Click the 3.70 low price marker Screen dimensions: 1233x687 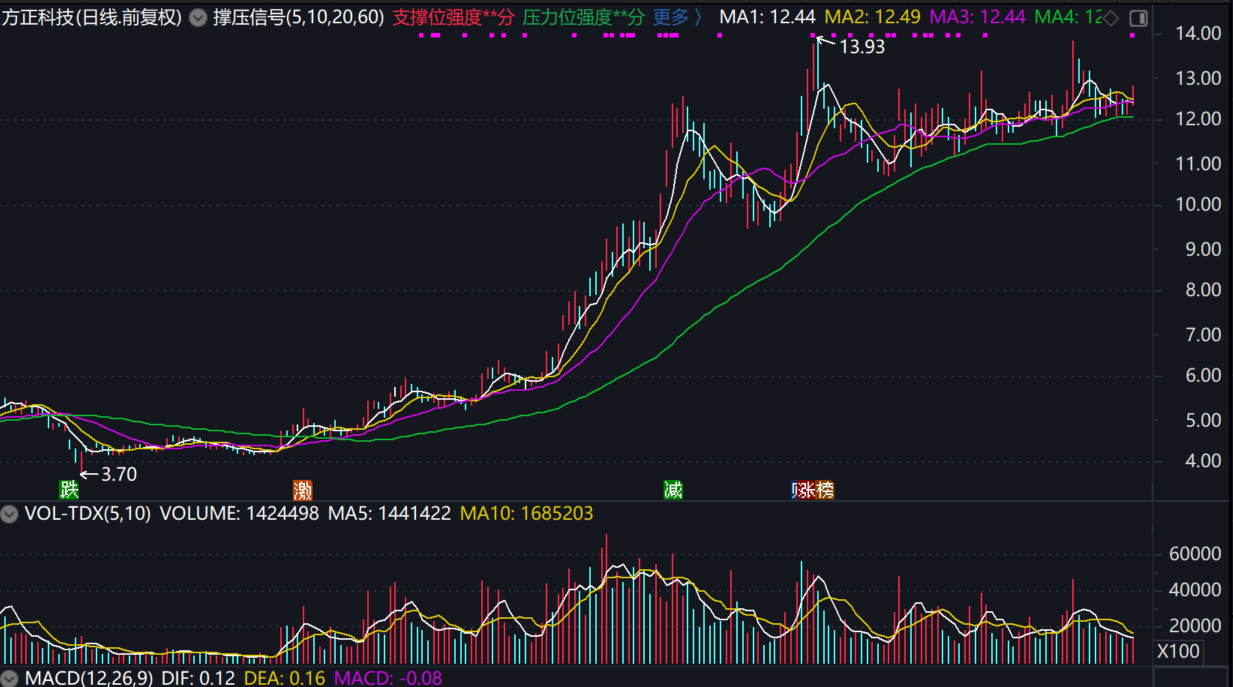click(119, 474)
